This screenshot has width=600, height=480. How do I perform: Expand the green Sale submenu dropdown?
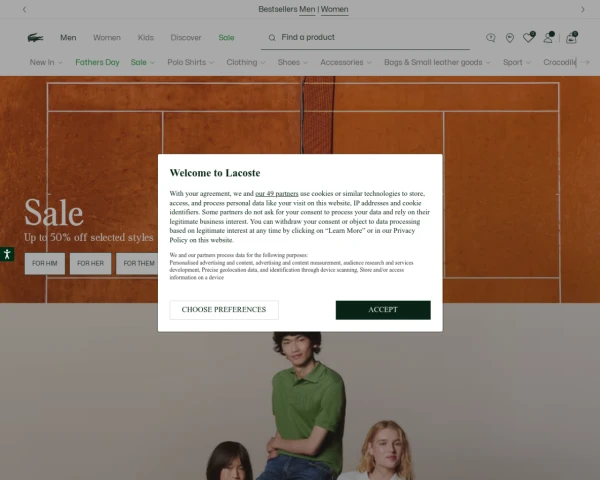pyautogui.click(x=142, y=62)
